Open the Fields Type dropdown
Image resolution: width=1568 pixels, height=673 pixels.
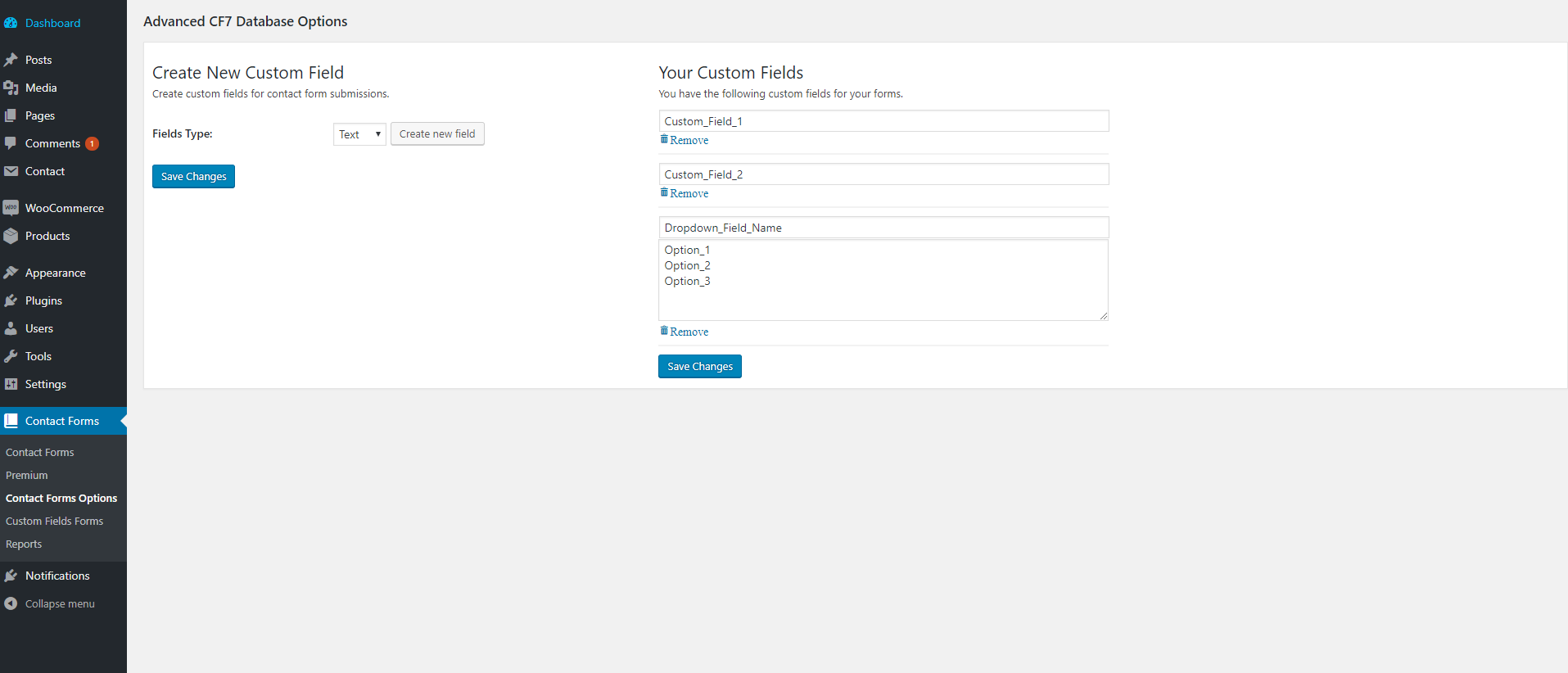(359, 134)
